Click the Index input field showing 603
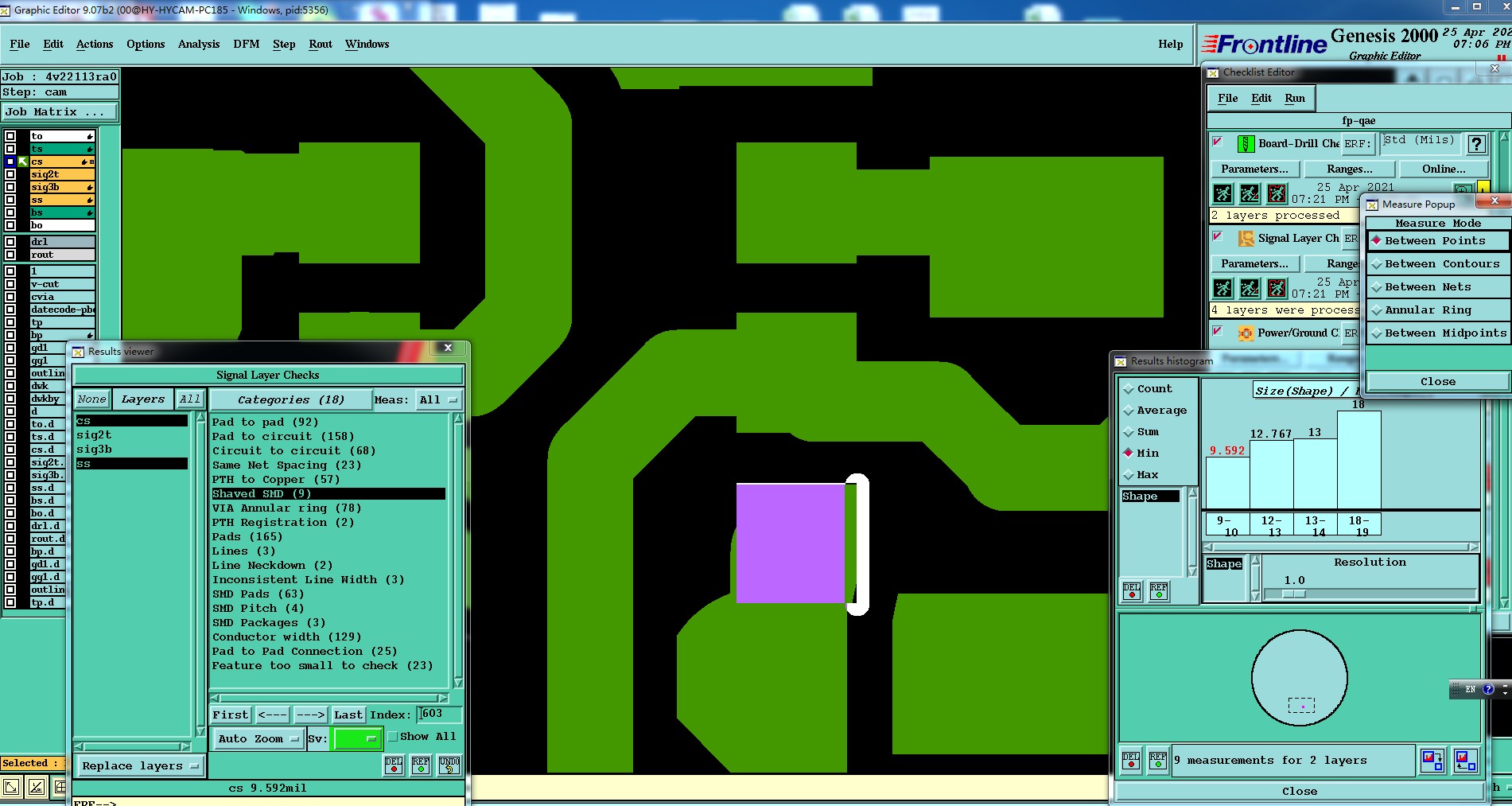The height and width of the screenshot is (806, 1512). tap(440, 714)
